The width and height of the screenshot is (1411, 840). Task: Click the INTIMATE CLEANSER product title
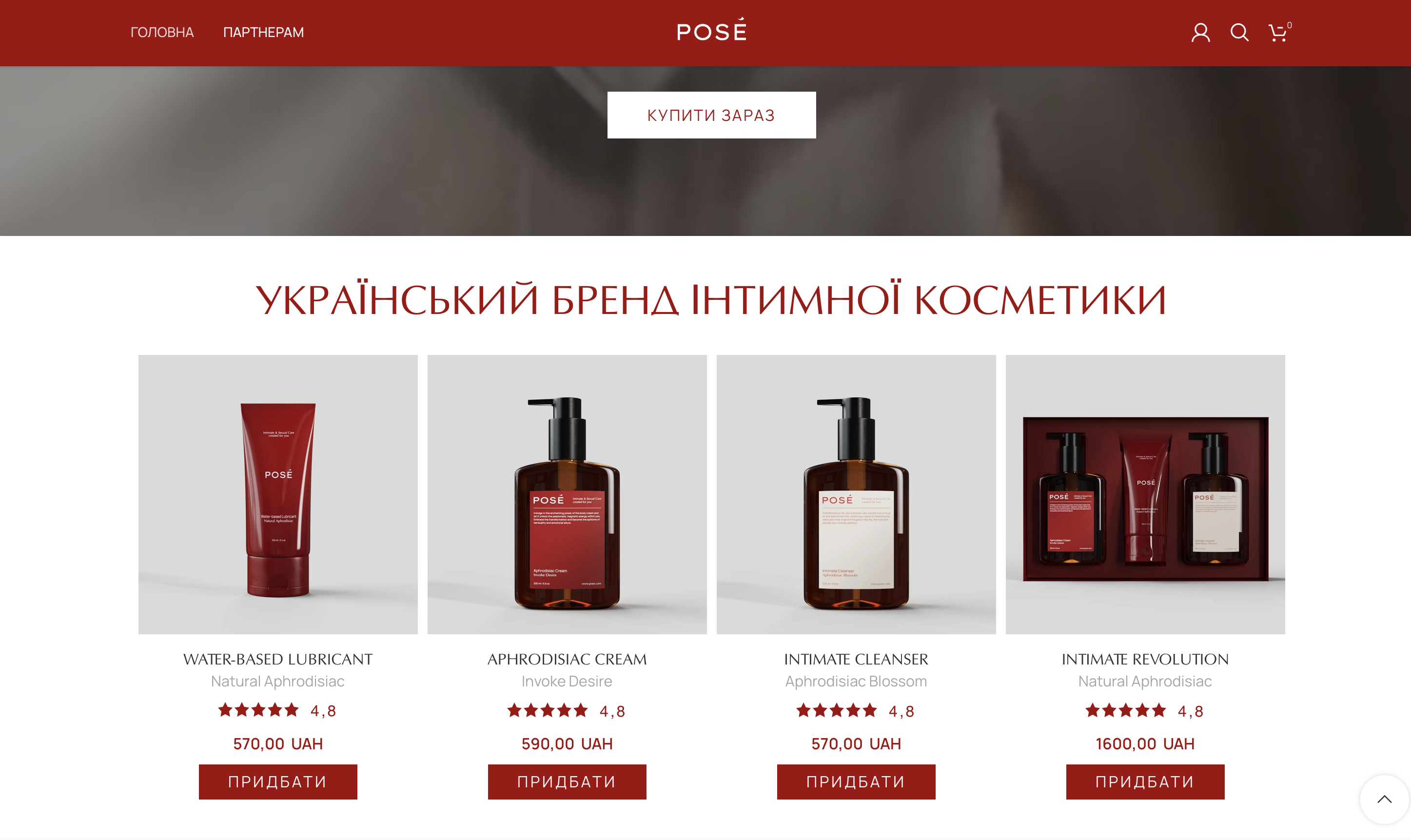(856, 659)
